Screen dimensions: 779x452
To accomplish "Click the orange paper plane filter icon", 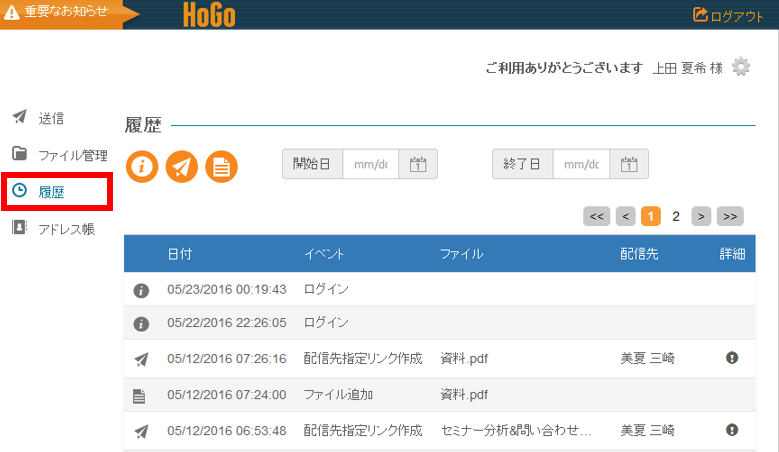I will [x=181, y=166].
